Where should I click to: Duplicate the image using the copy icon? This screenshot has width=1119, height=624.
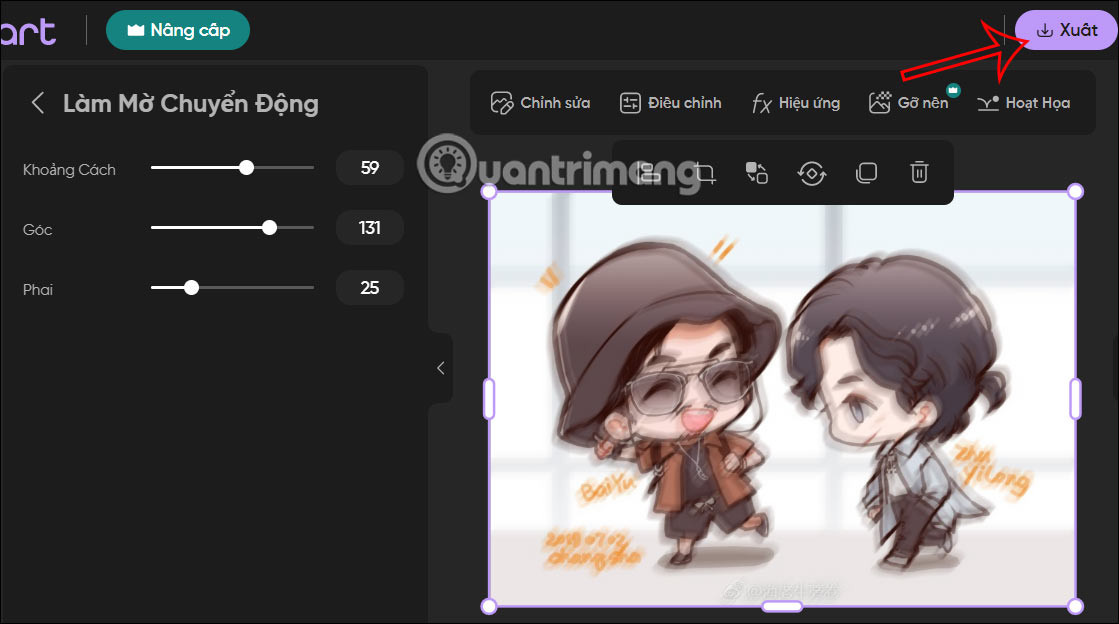(866, 173)
